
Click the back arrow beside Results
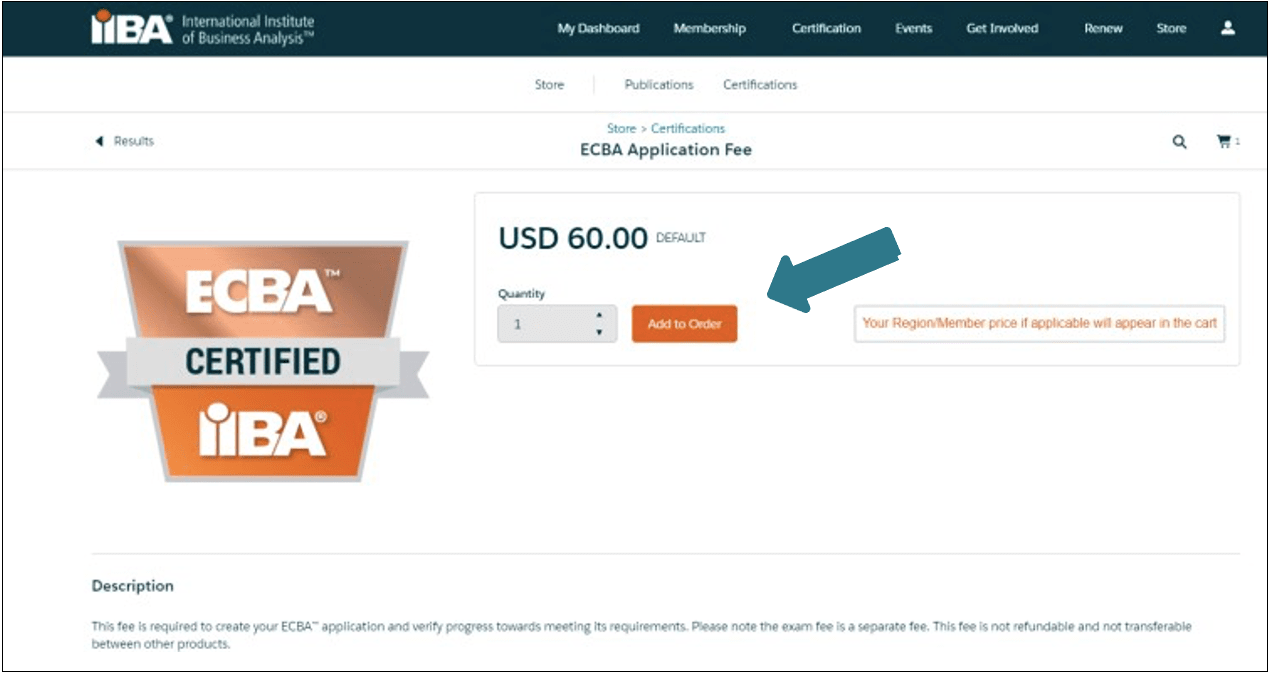coord(97,141)
